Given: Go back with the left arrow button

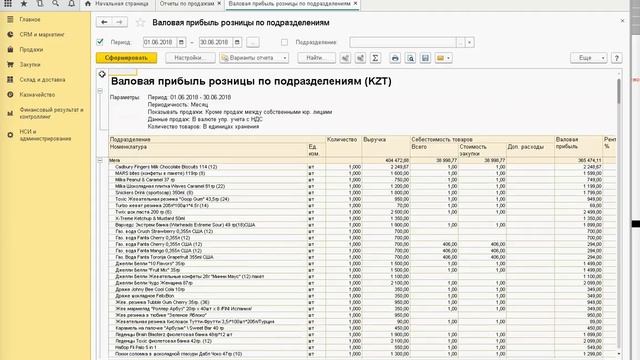Looking at the screenshot, I should pos(104,22).
